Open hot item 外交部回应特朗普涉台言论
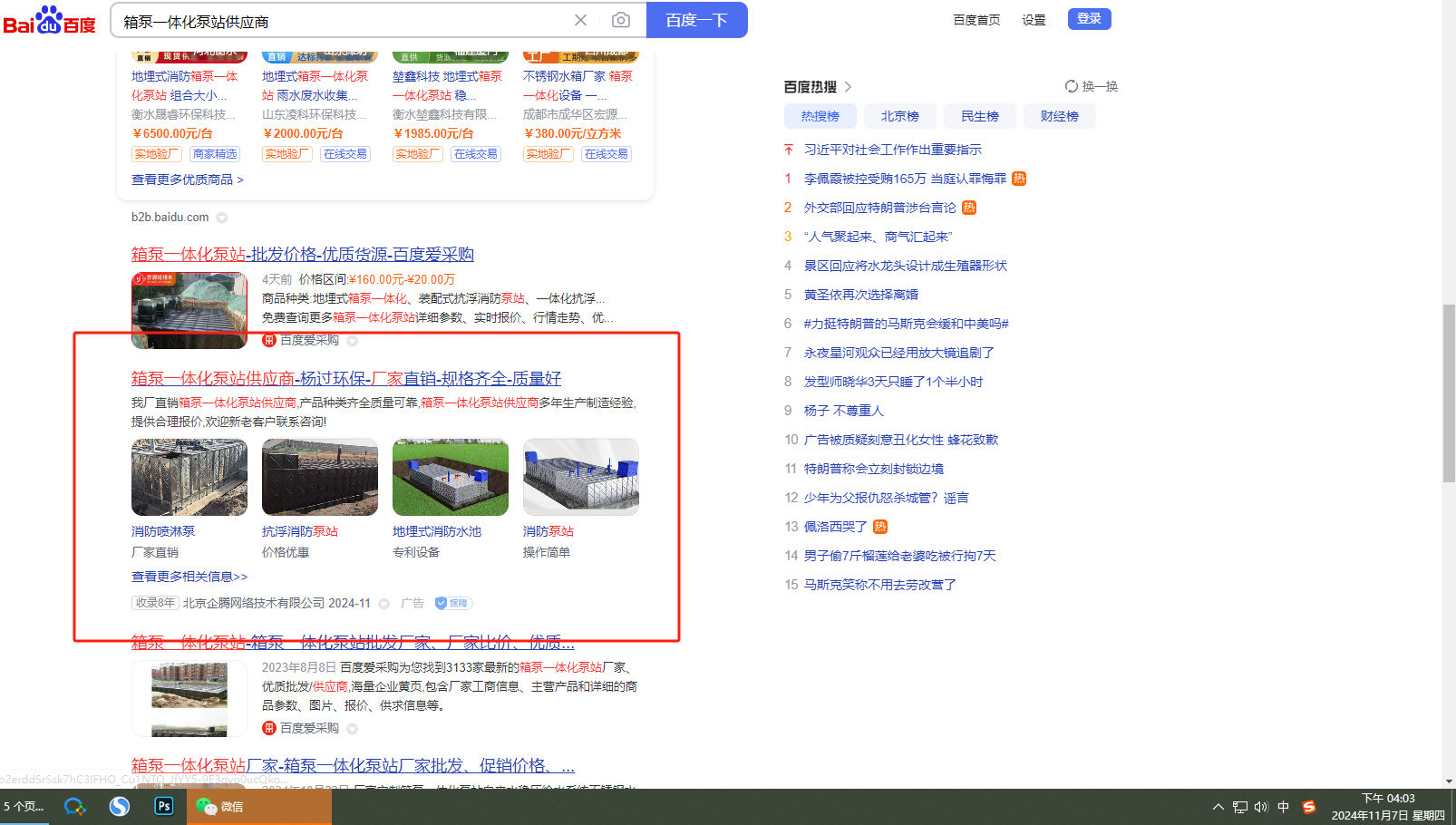 point(880,208)
